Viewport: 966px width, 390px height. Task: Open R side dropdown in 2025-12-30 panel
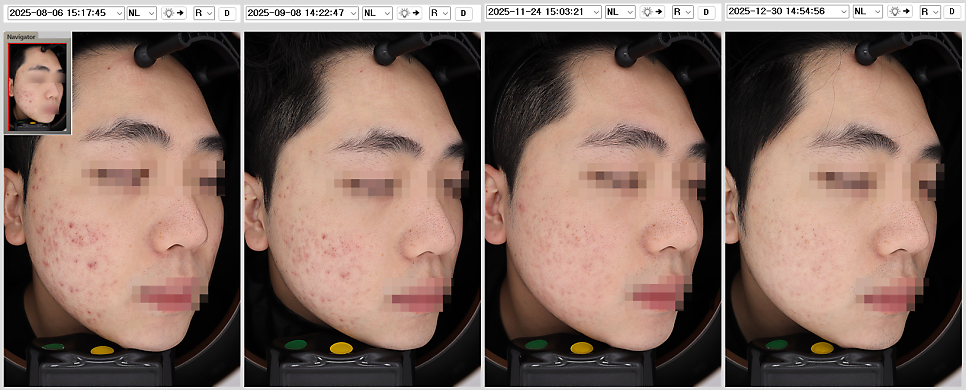[x=930, y=12]
